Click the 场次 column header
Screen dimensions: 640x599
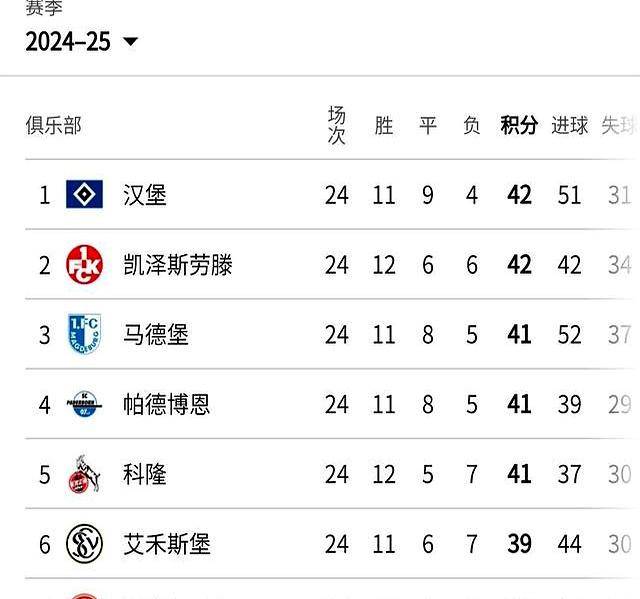pyautogui.click(x=337, y=125)
